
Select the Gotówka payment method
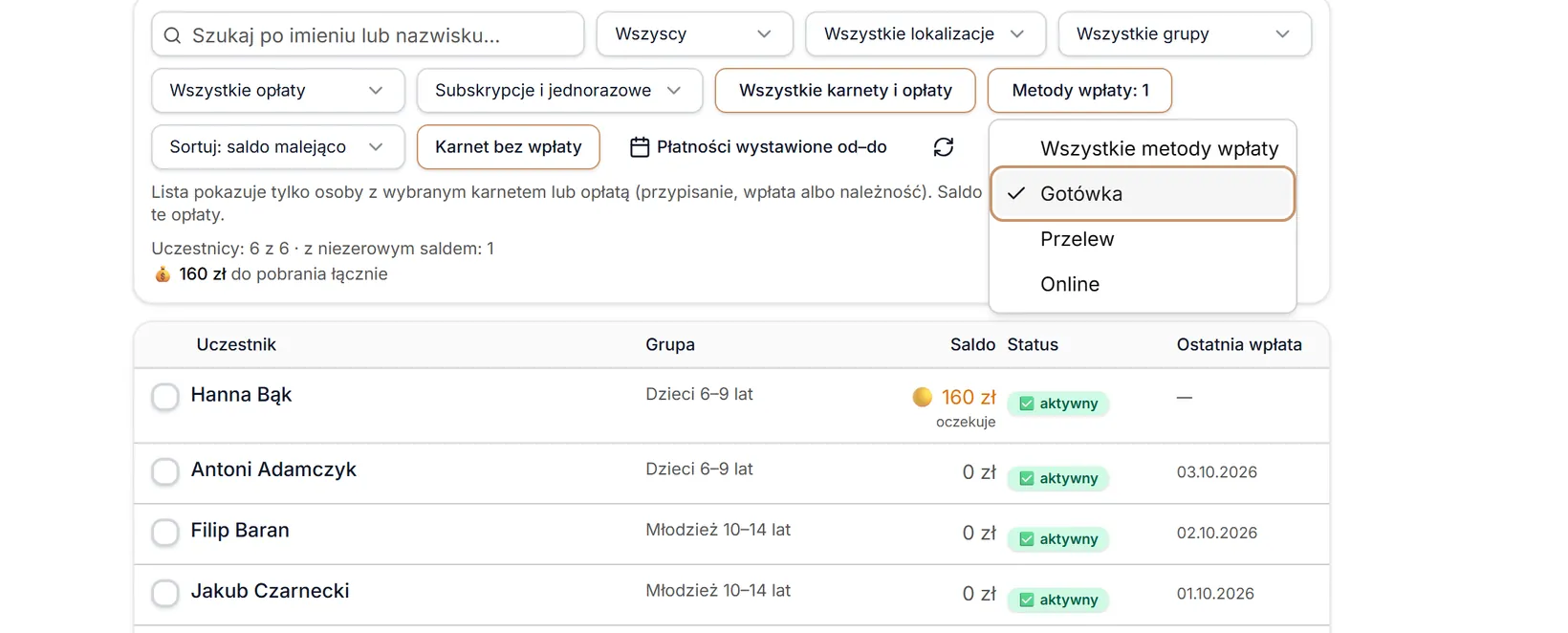pos(1143,194)
